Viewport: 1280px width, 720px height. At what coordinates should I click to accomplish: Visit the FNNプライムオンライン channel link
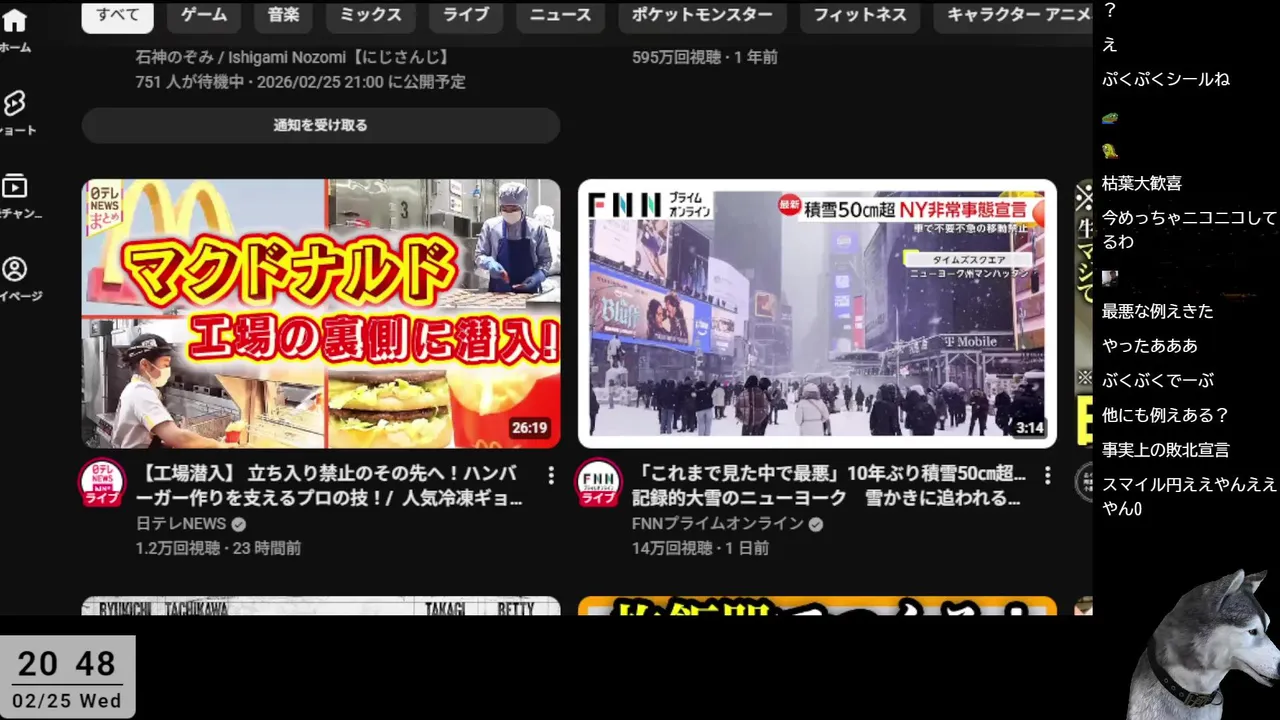coord(718,523)
